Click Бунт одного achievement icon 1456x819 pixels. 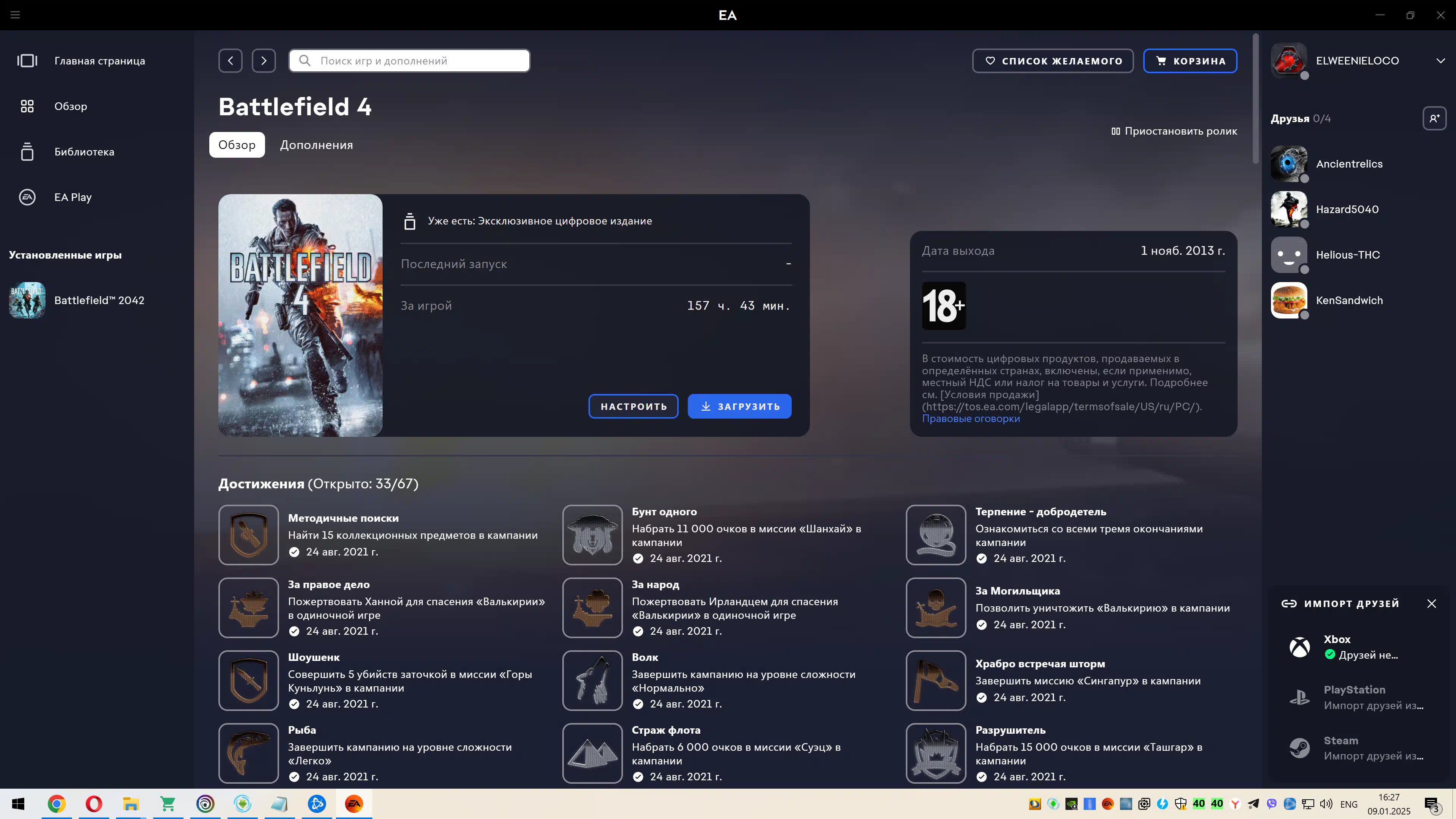click(592, 535)
